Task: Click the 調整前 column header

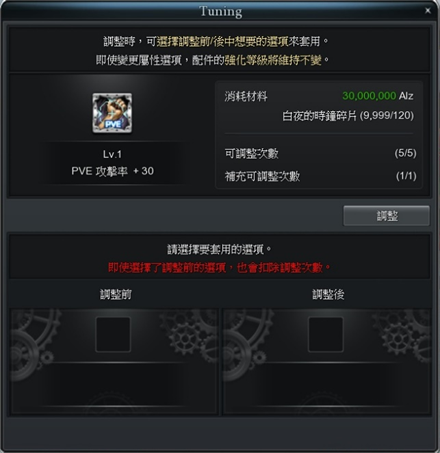Action: tap(116, 295)
